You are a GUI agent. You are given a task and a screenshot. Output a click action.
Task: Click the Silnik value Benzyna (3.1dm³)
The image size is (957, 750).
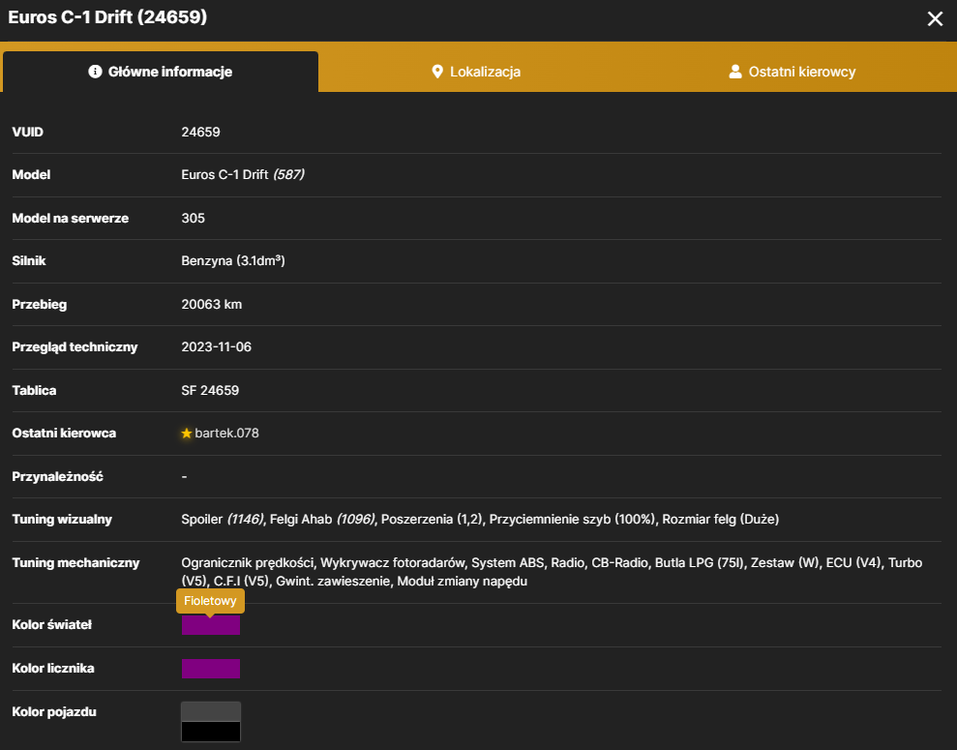233,261
